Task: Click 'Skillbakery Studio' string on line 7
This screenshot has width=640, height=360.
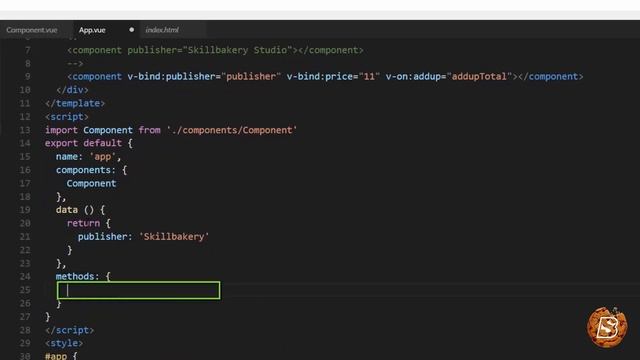Action: 238,50
